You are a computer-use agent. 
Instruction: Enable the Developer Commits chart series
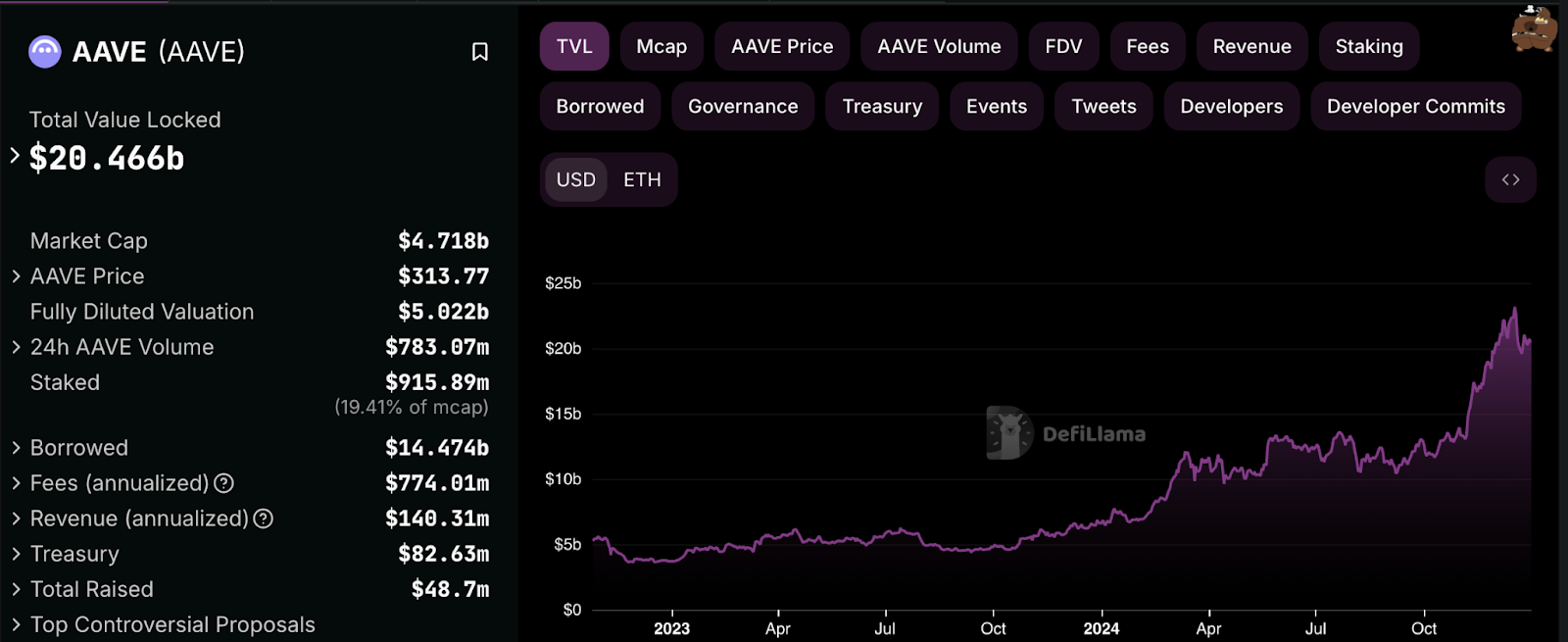coord(1416,106)
